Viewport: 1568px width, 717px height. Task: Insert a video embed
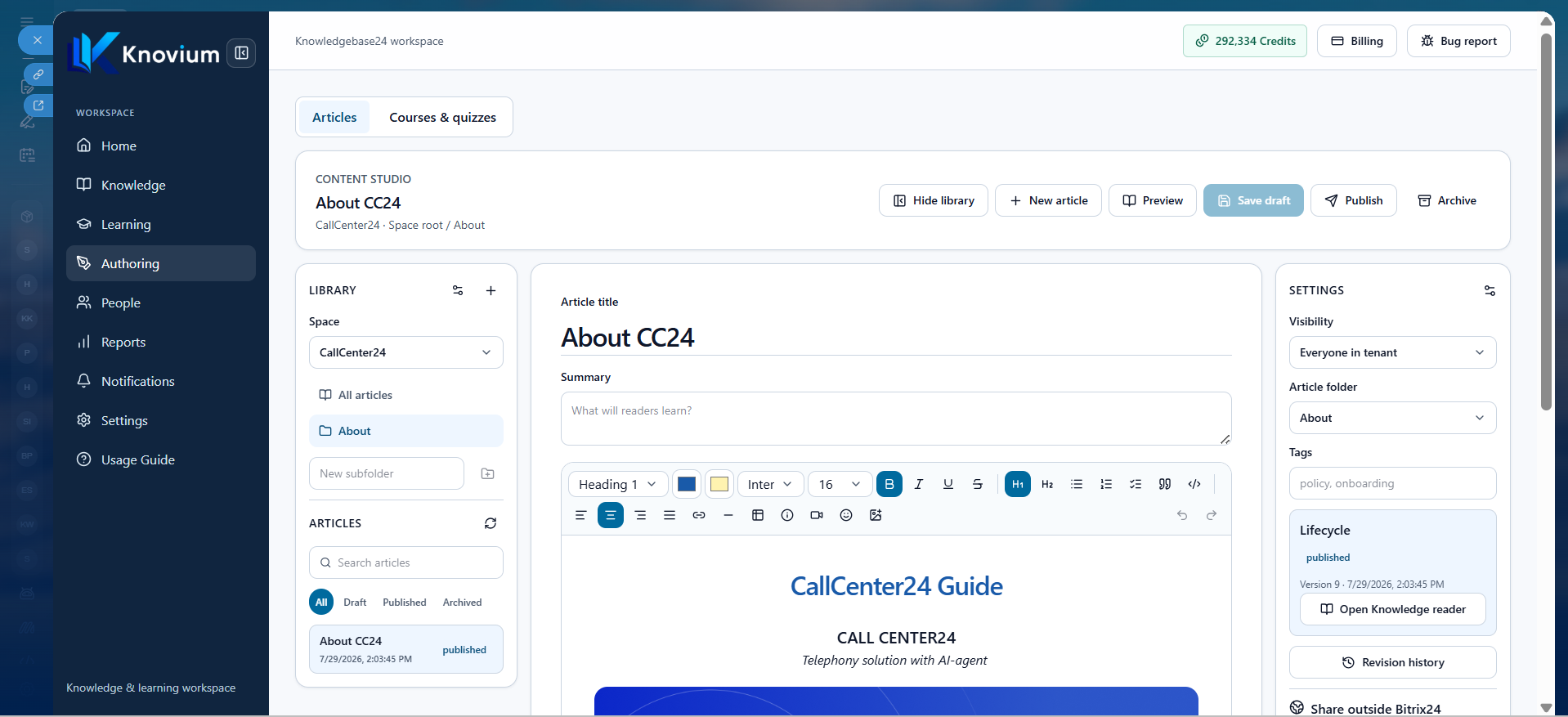point(817,515)
